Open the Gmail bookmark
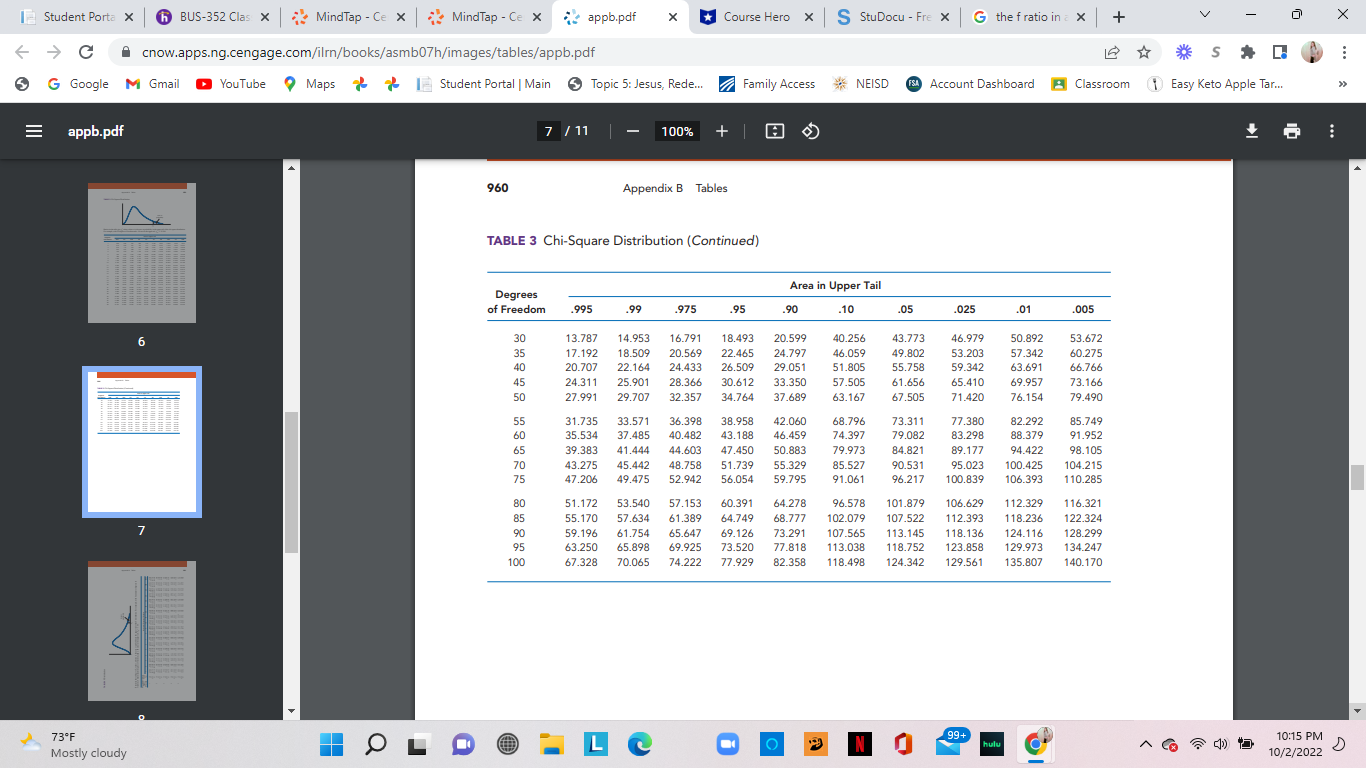 coord(152,84)
